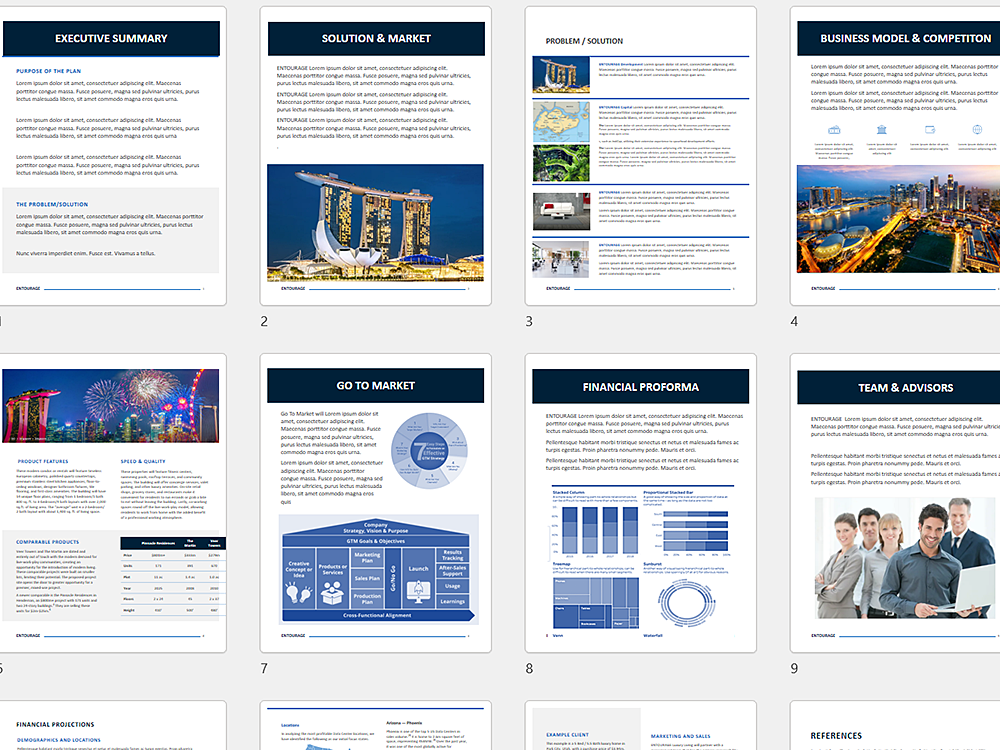1000x750 pixels.
Task: Click the house-shaped strategy diagram on page 7
Action: point(379,570)
